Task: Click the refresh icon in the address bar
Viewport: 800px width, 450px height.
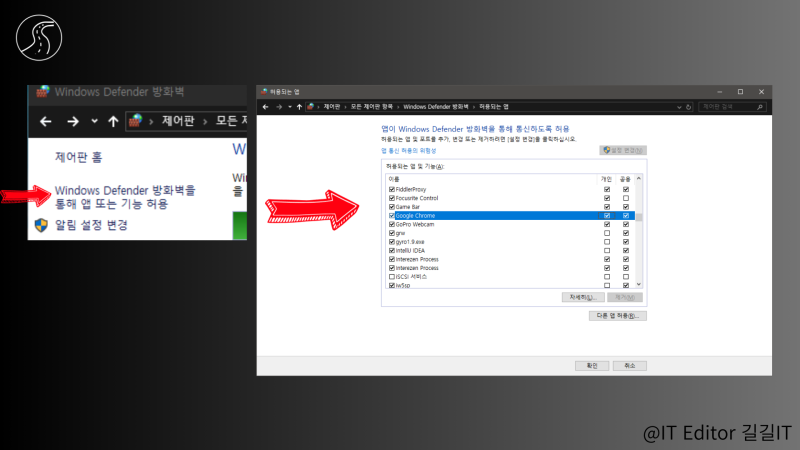Action: click(x=688, y=107)
